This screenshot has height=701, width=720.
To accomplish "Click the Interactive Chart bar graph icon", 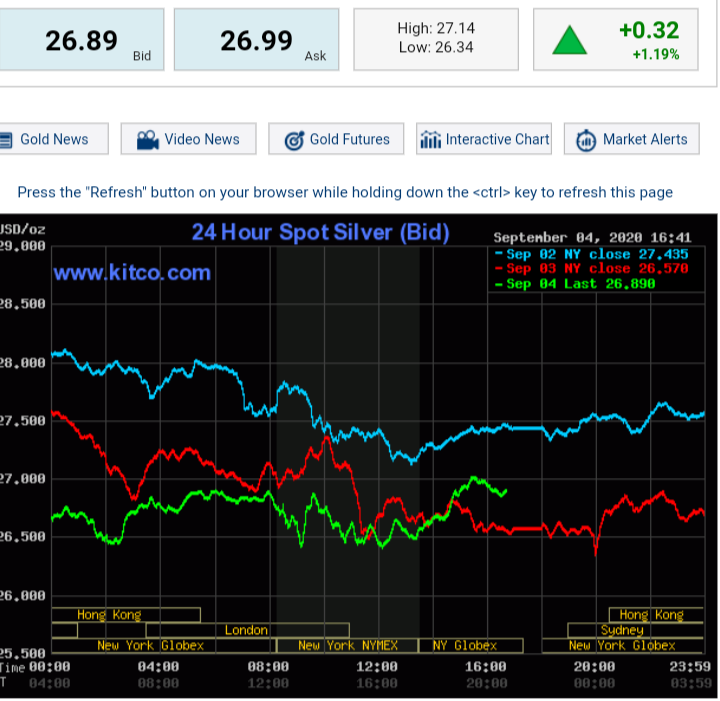I will 431,140.
